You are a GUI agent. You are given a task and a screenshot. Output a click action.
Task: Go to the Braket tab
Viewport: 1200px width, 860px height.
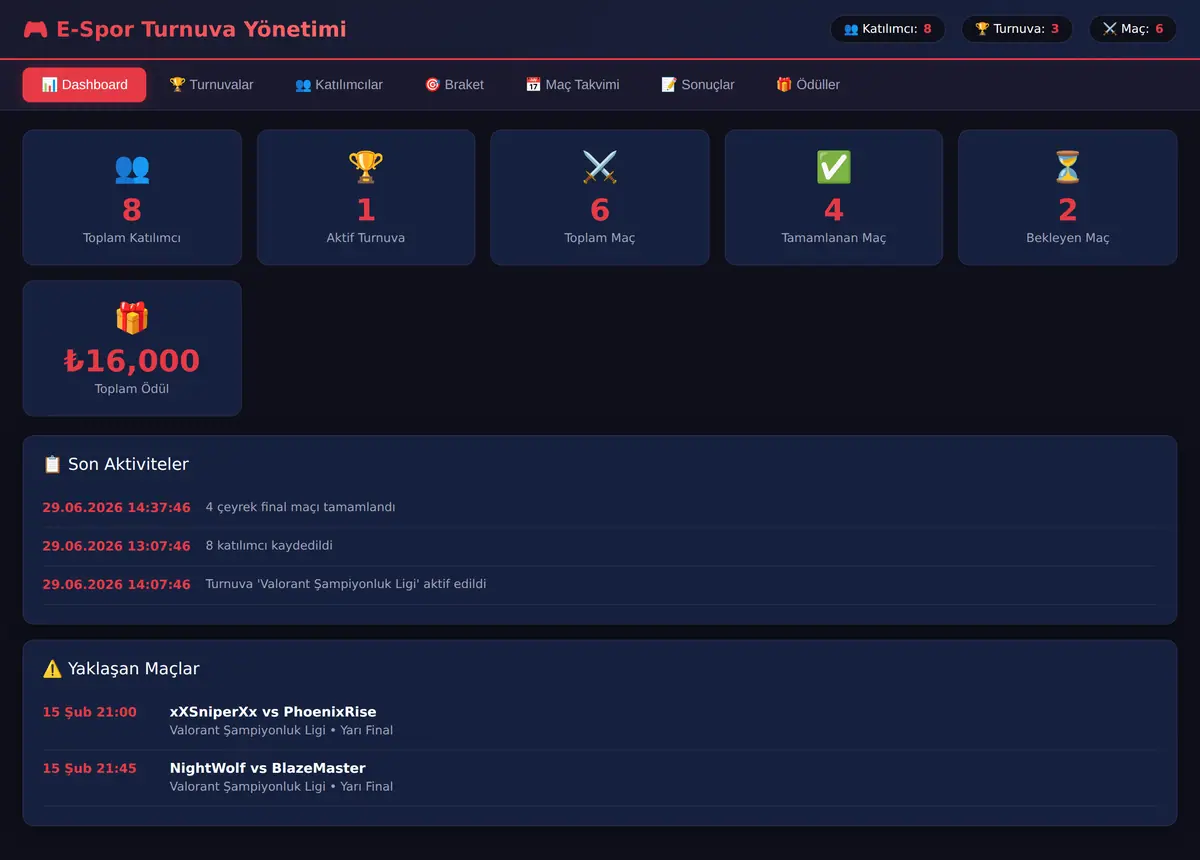454,85
